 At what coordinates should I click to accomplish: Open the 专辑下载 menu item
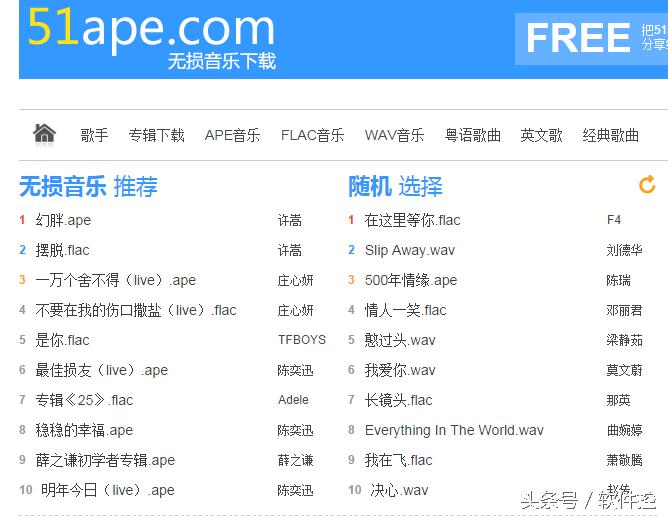(157, 135)
